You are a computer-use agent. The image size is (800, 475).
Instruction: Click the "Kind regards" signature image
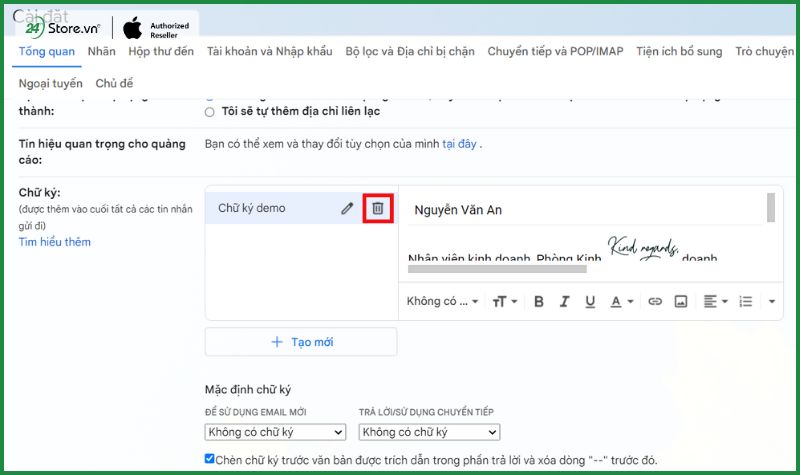pos(643,247)
